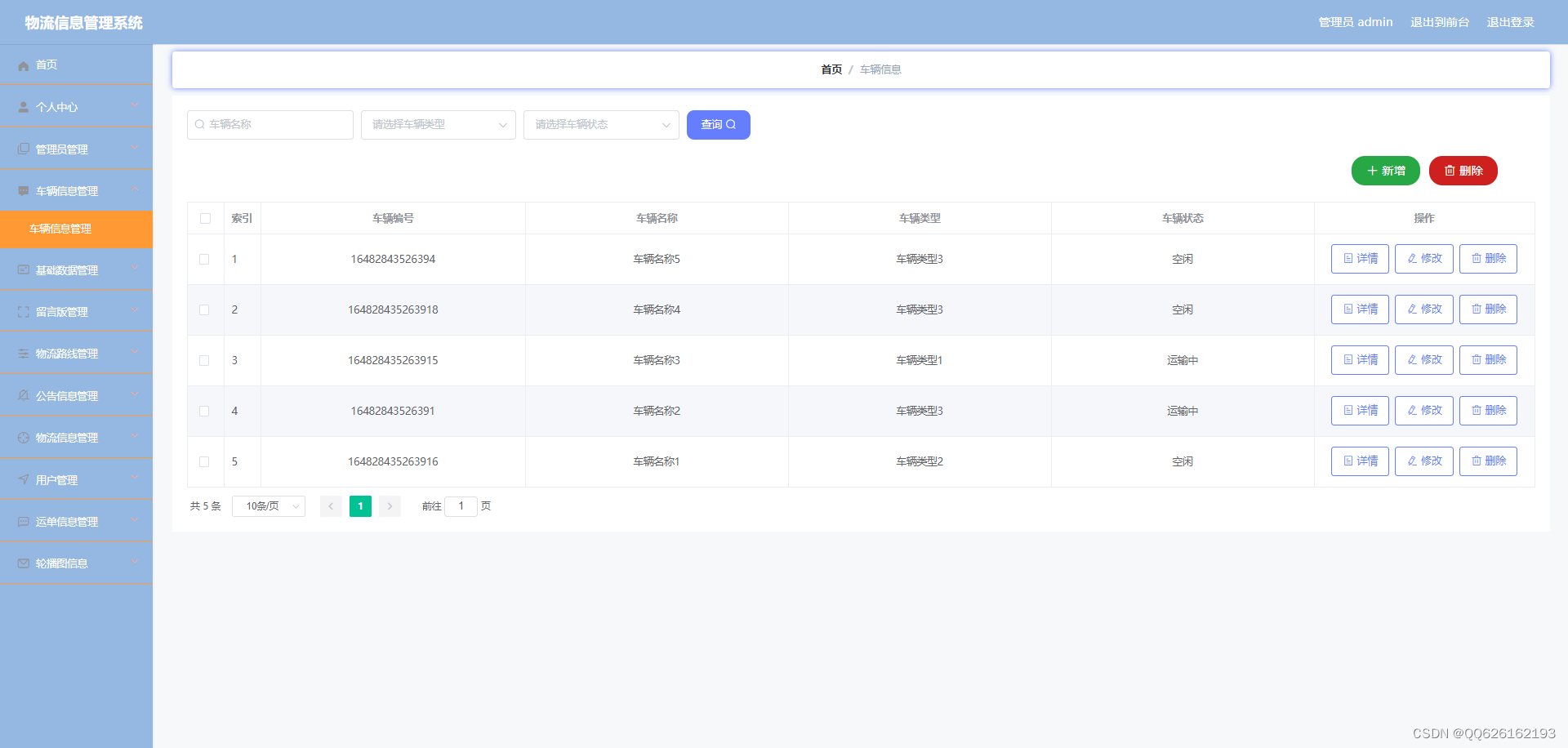Click 删除 for 车辆名称2
Image resolution: width=1568 pixels, height=748 pixels.
pyautogui.click(x=1488, y=411)
